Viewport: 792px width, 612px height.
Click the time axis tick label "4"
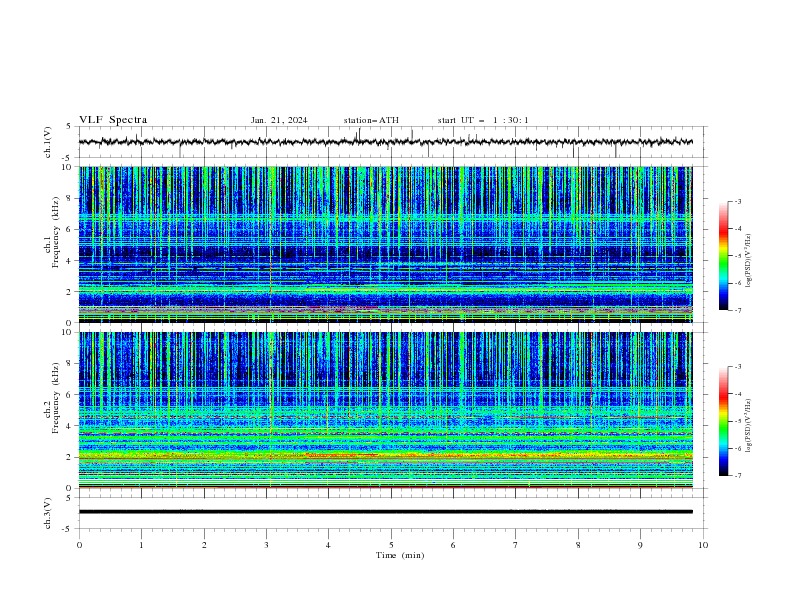pos(328,545)
